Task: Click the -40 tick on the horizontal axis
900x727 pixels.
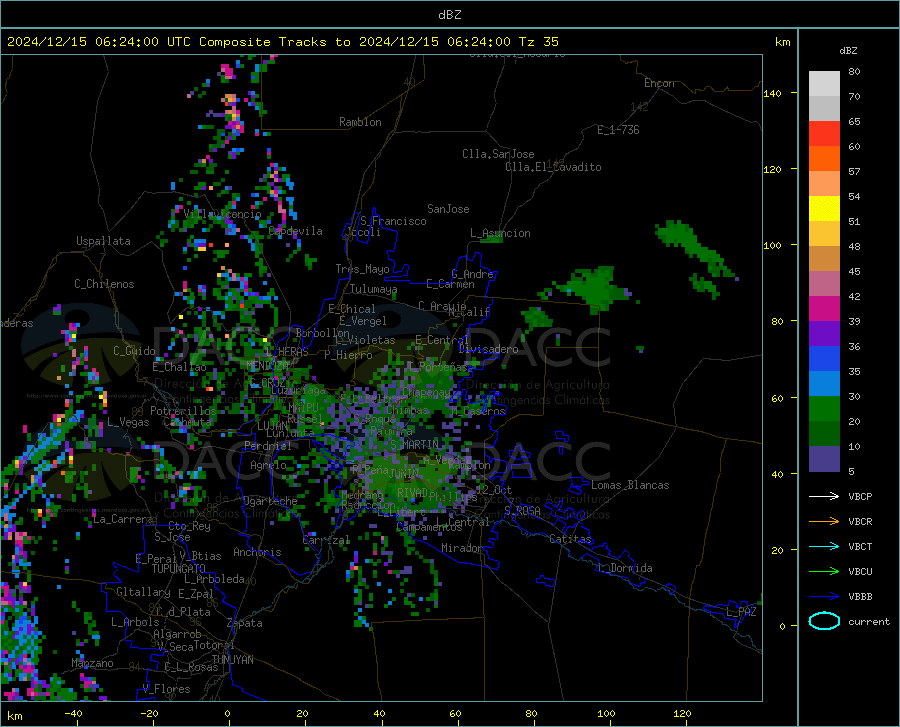Action: [x=73, y=713]
